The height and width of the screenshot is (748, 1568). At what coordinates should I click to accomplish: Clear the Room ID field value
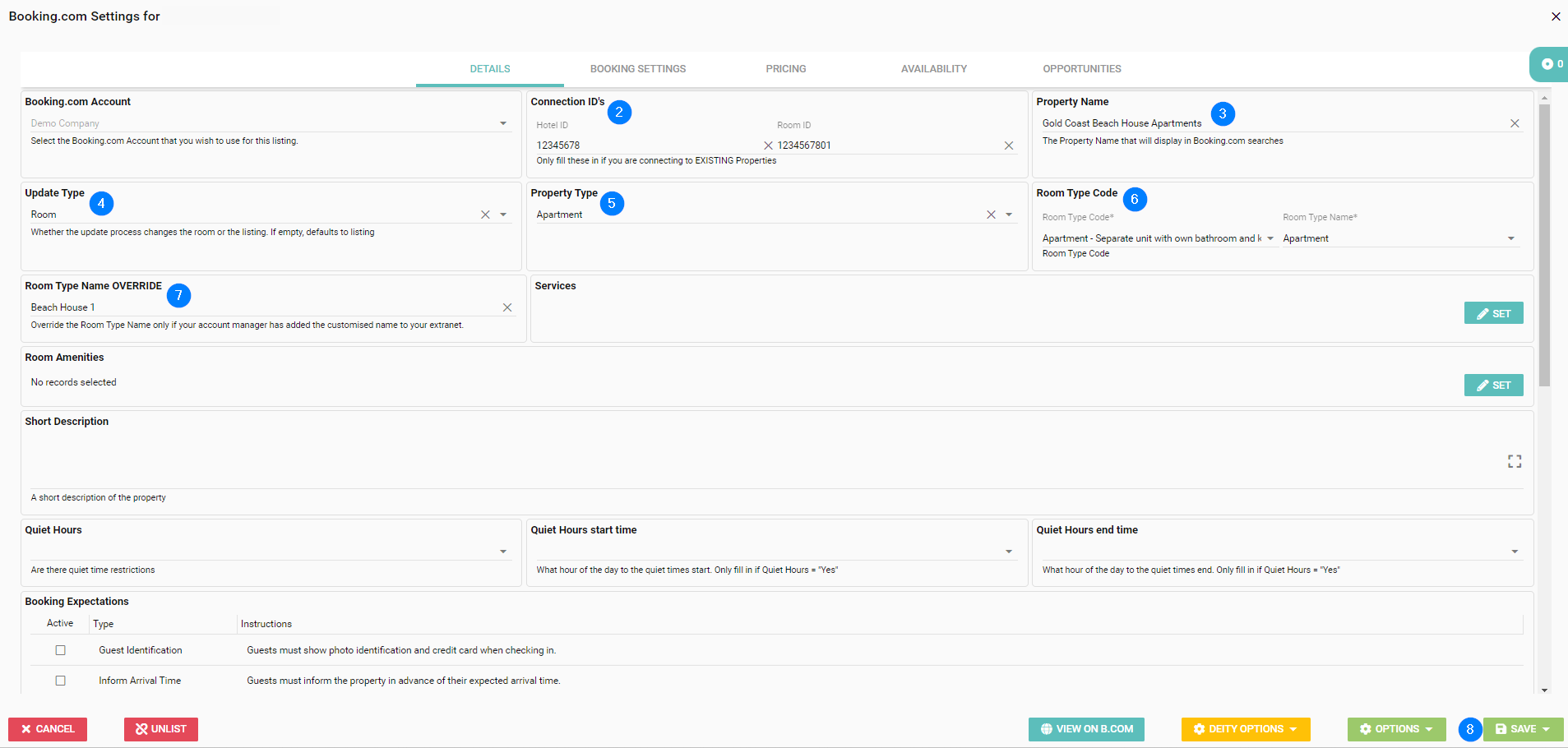[1008, 145]
